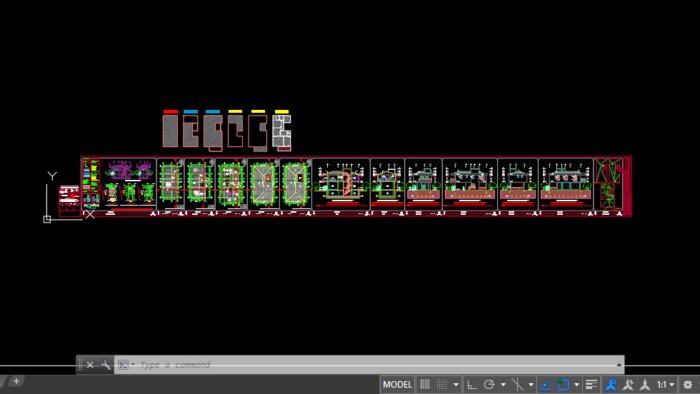Open workspace switching gear icon
700x394 pixels.
tap(688, 384)
